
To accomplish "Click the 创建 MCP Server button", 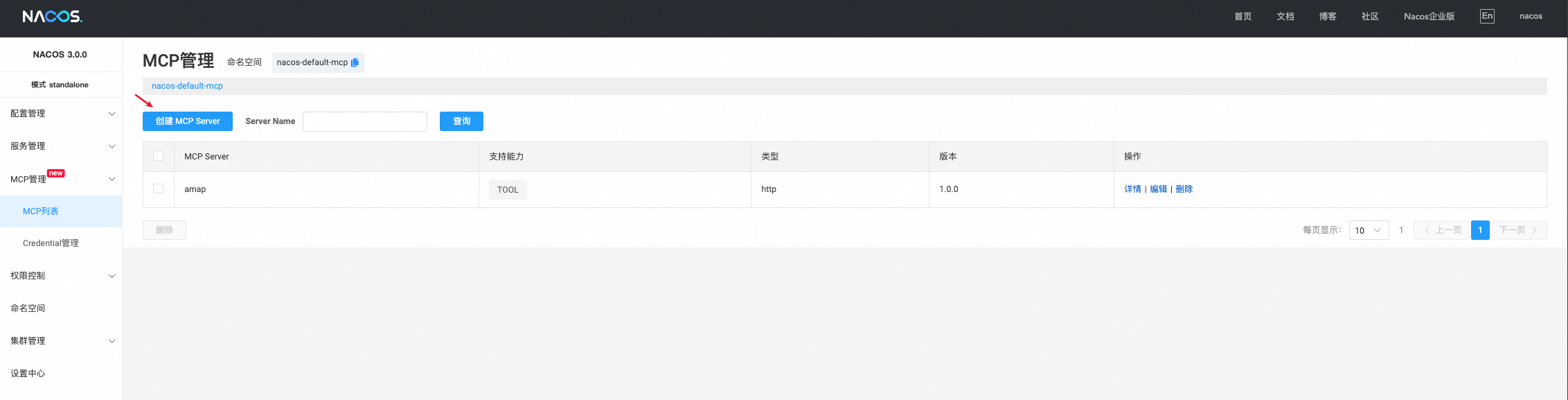I will coord(188,121).
